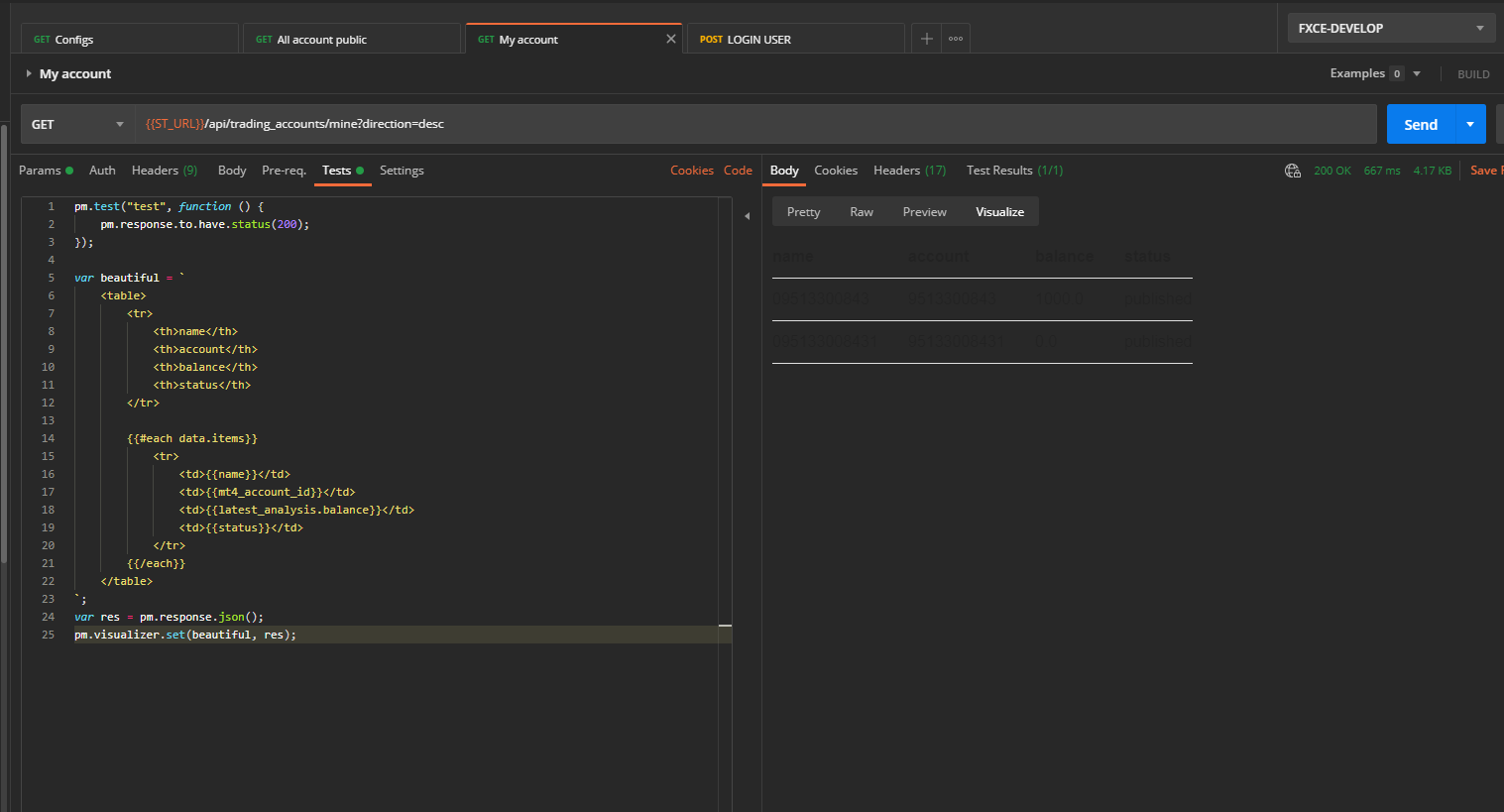1504x812 pixels.
Task: Open request Body tab
Action: point(232,171)
